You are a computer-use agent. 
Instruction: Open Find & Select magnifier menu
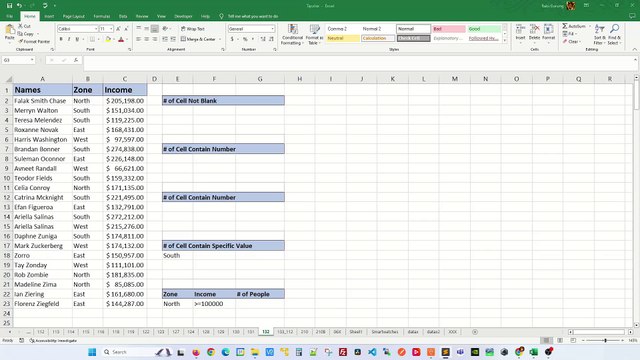tap(614, 34)
